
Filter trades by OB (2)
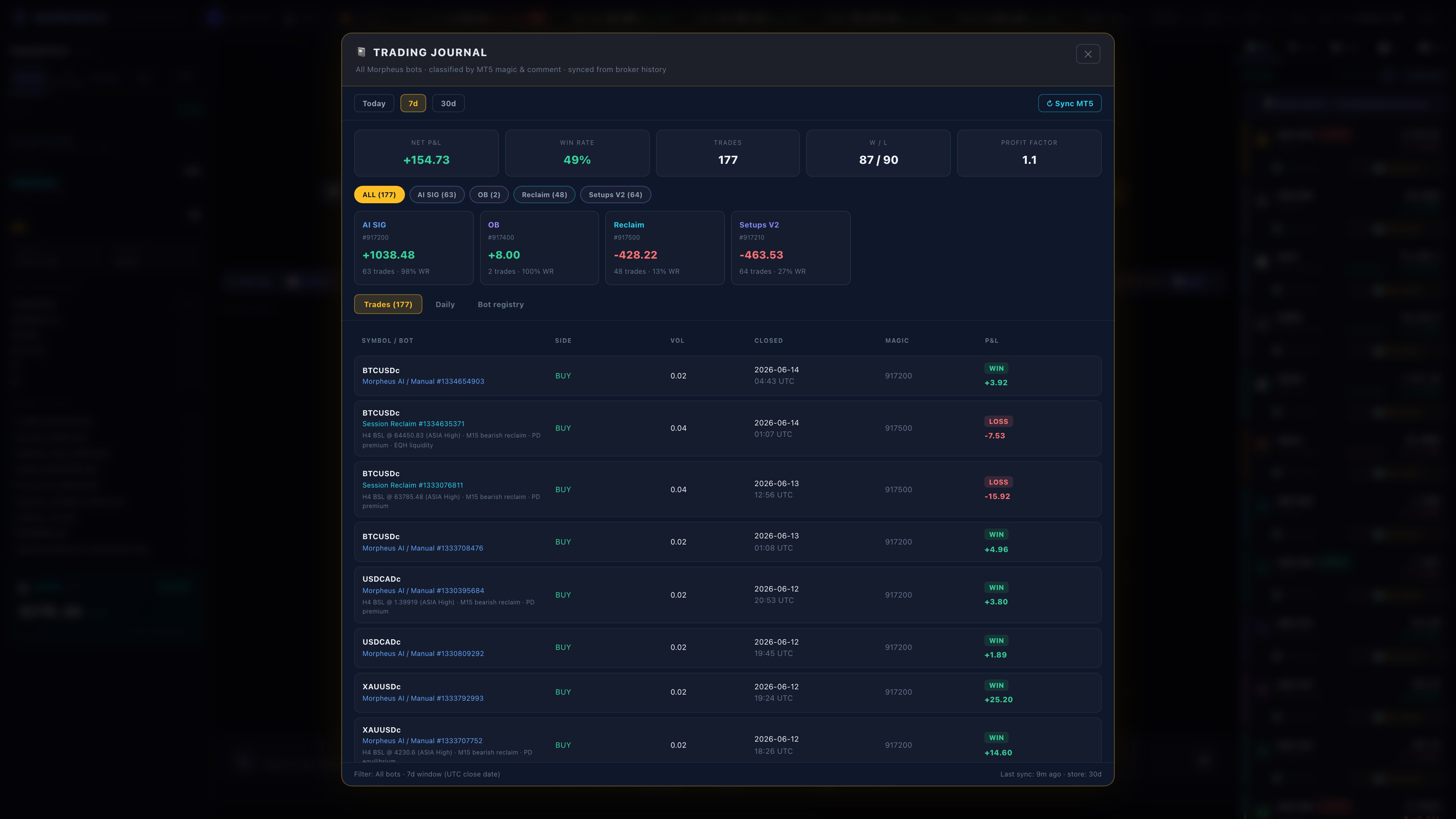(489, 195)
